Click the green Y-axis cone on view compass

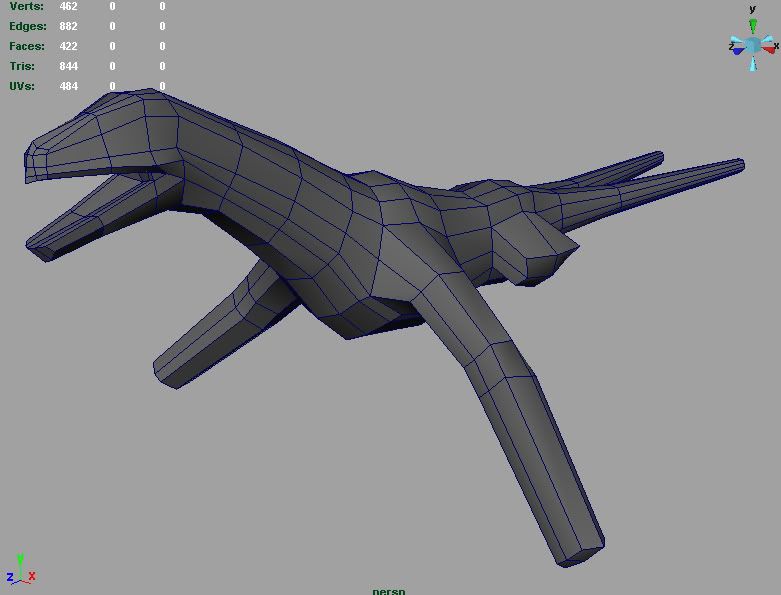coord(753,27)
